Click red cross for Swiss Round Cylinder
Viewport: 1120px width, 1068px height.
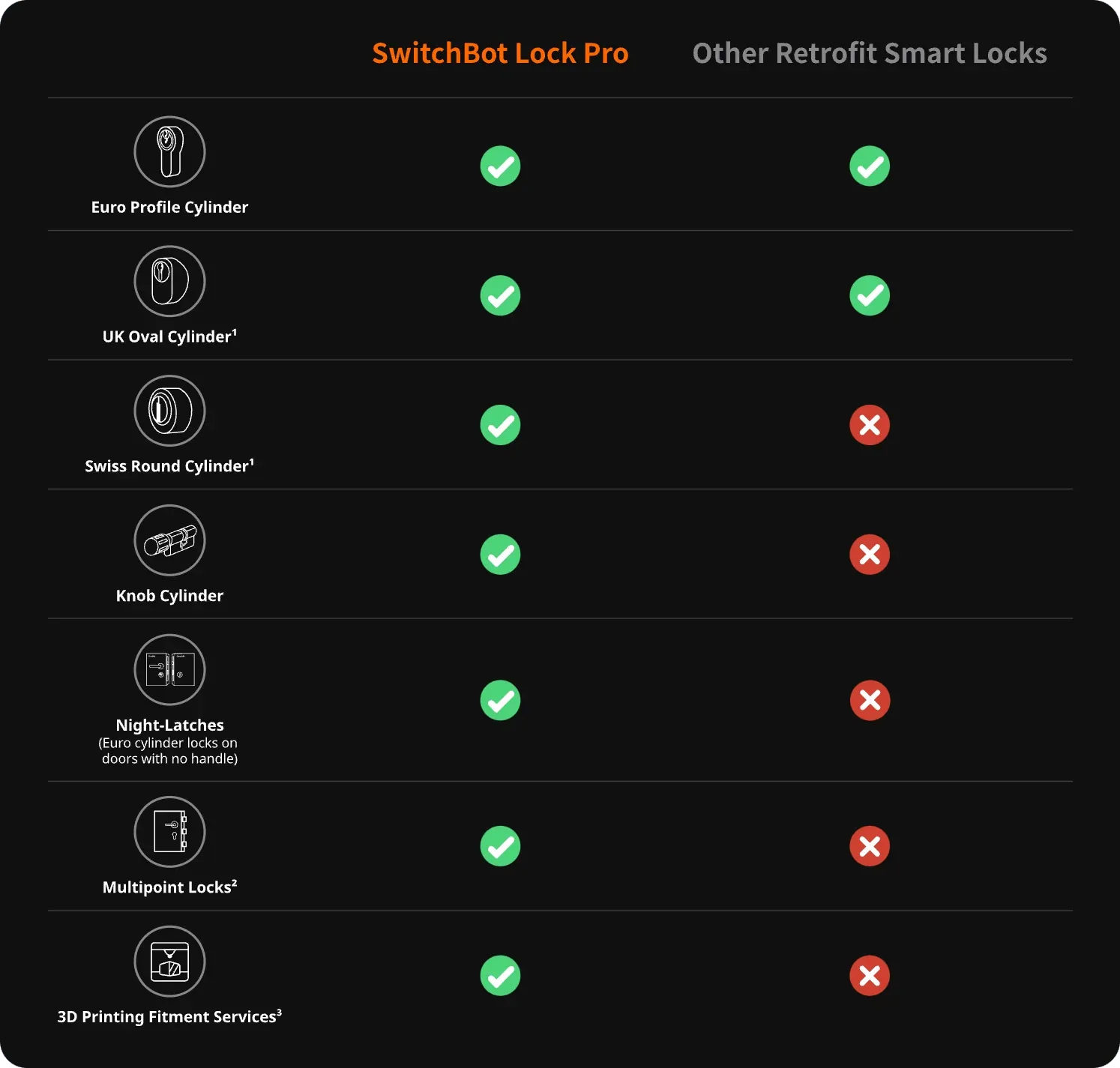[870, 425]
